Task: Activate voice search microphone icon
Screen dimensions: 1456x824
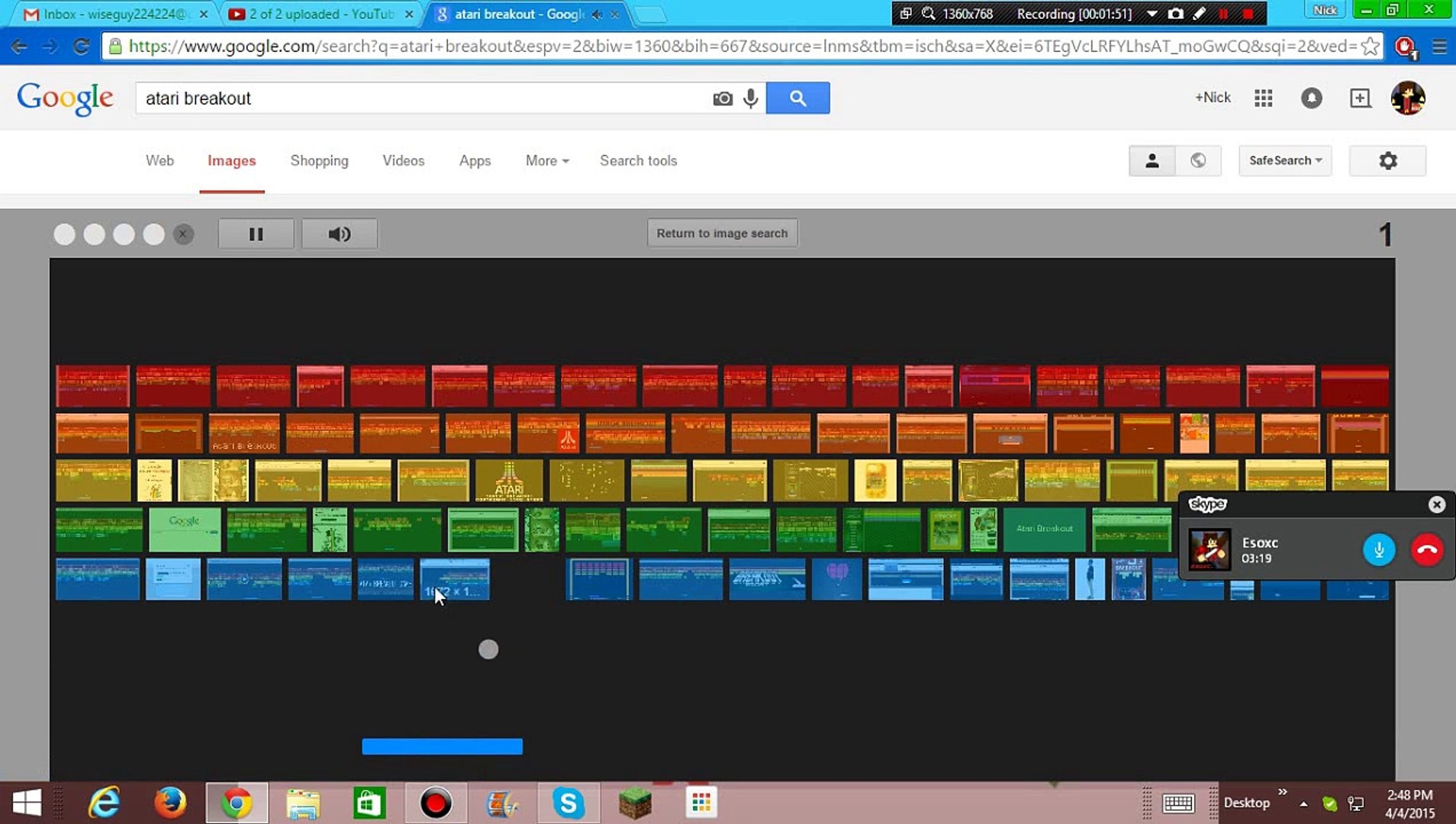Action: [x=751, y=98]
